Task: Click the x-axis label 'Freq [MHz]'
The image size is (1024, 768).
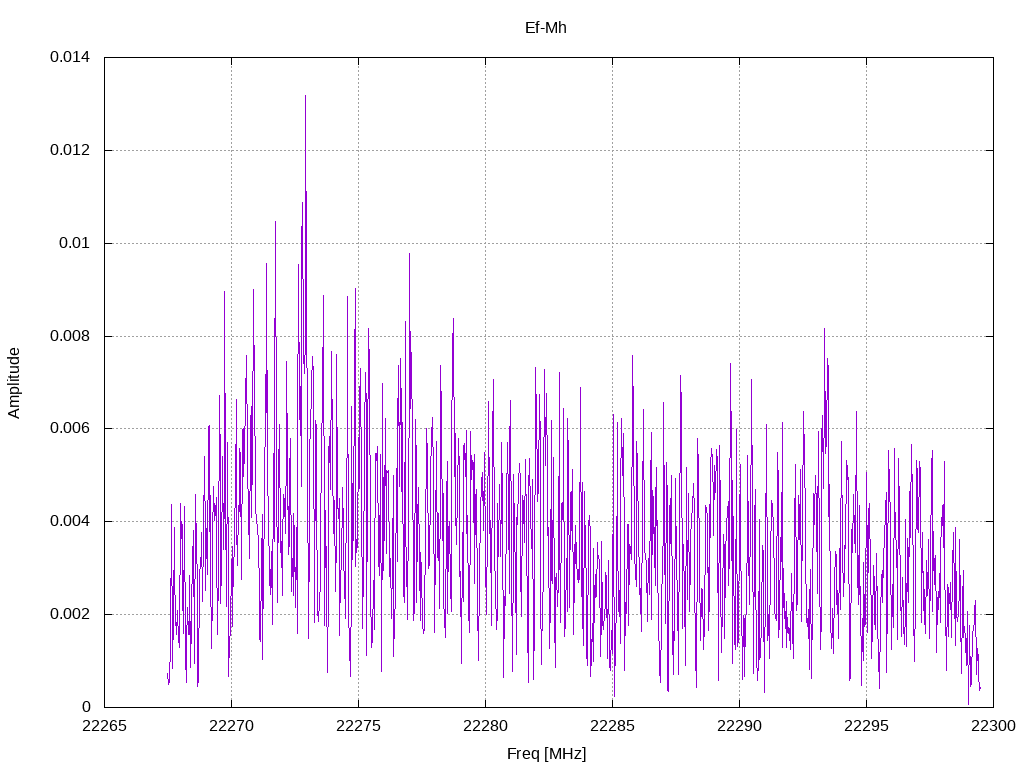Action: coord(546,754)
